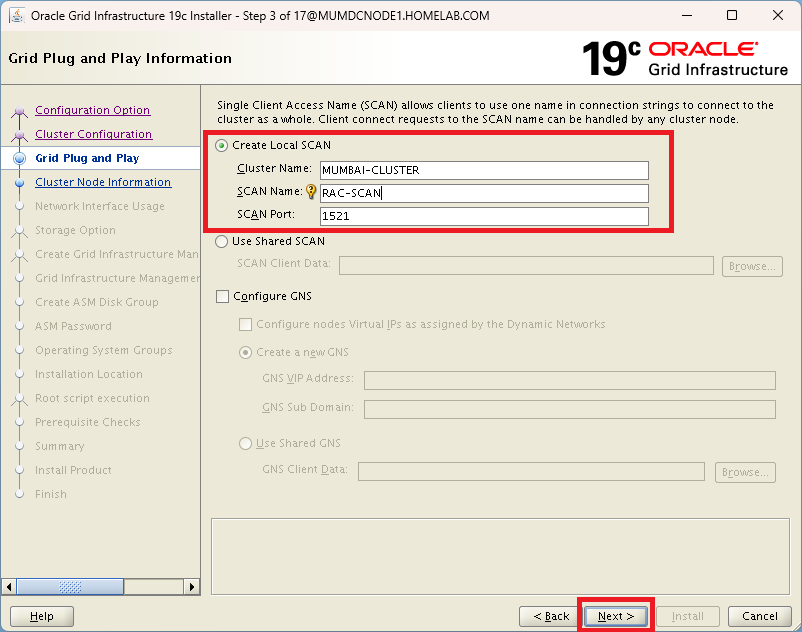The width and height of the screenshot is (802, 632).
Task: Enable the Configure GNS checkbox
Action: pyautogui.click(x=222, y=297)
